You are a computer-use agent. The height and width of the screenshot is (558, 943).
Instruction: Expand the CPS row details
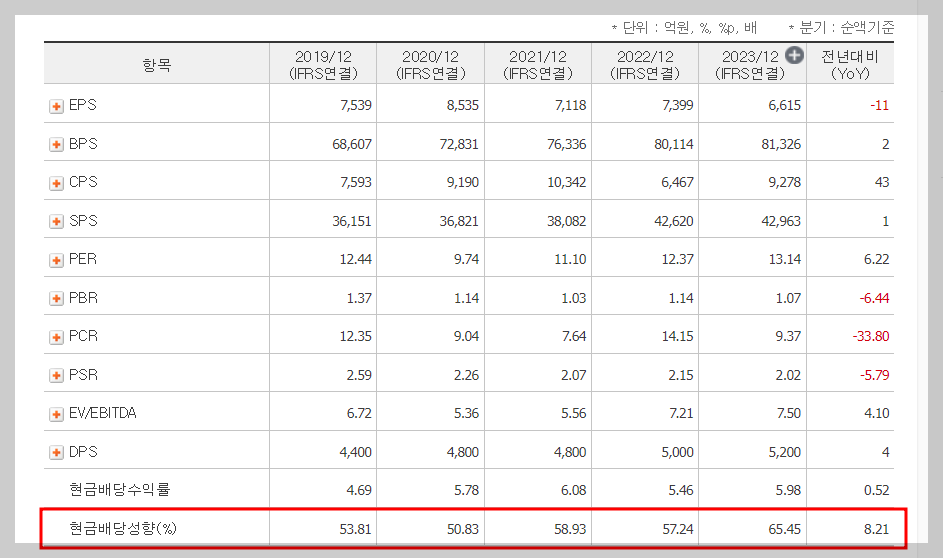tap(57, 183)
